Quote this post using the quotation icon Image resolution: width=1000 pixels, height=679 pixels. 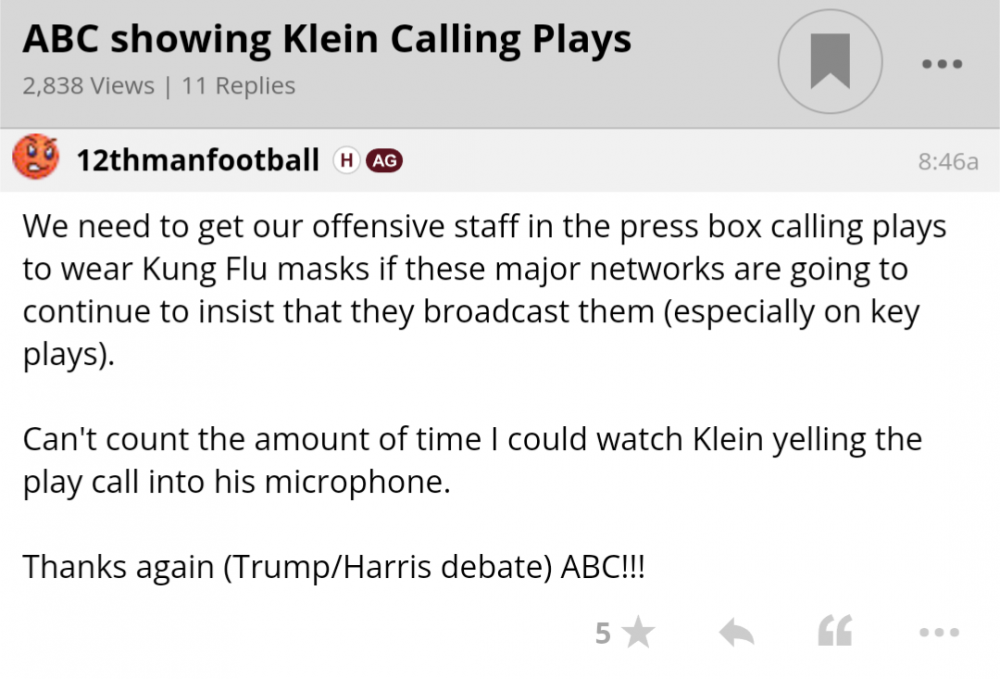pos(835,632)
